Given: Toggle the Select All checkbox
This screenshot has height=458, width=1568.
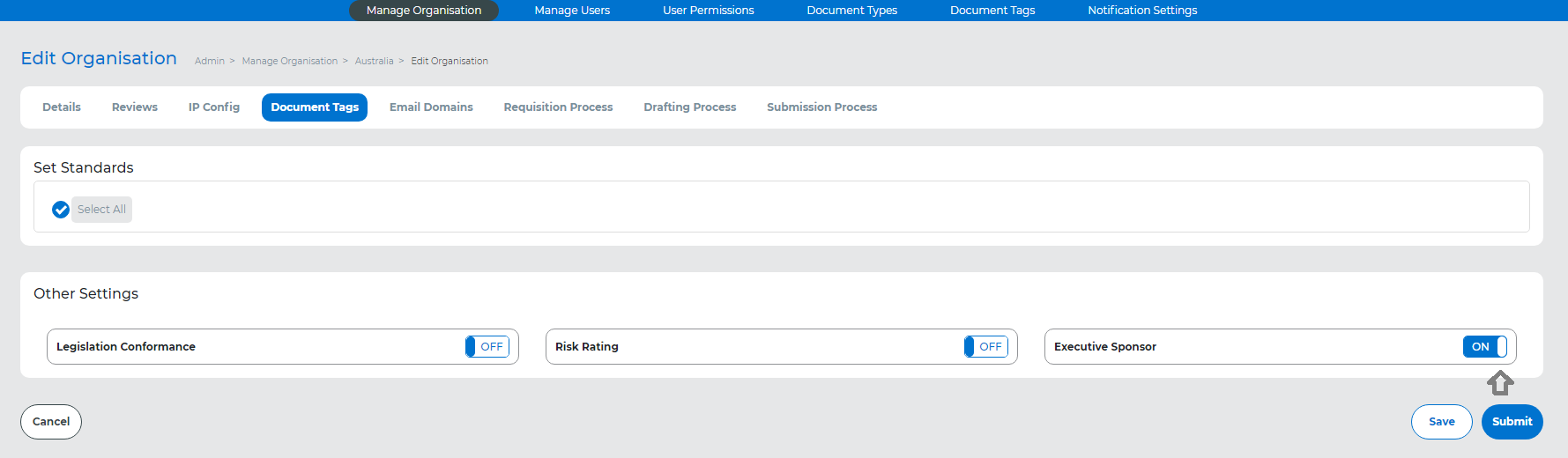Looking at the screenshot, I should [61, 210].
